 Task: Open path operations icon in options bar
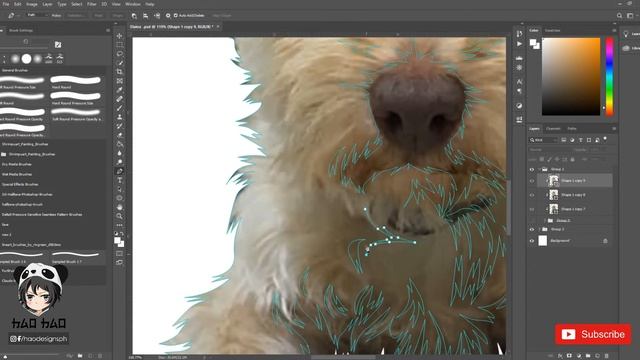134,16
